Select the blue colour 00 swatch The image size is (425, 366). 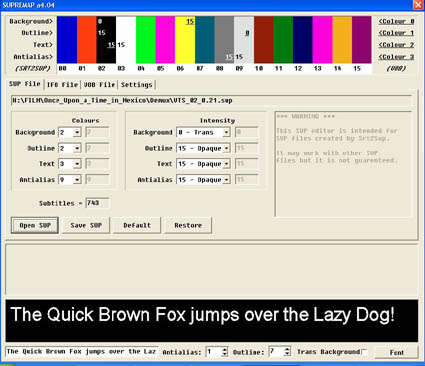click(x=67, y=40)
